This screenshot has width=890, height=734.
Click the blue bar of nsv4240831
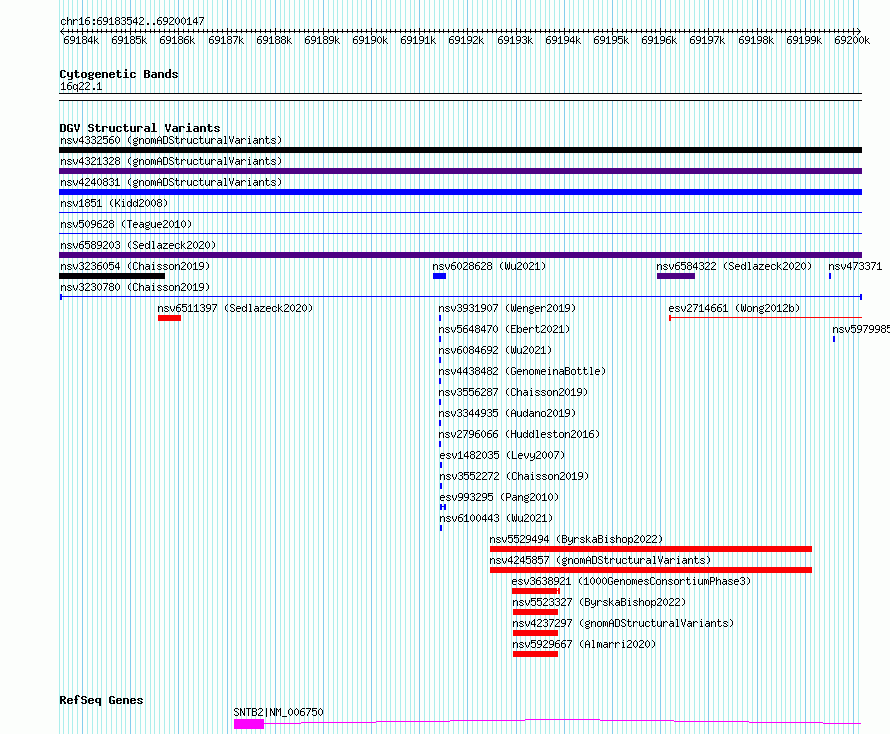[460, 192]
